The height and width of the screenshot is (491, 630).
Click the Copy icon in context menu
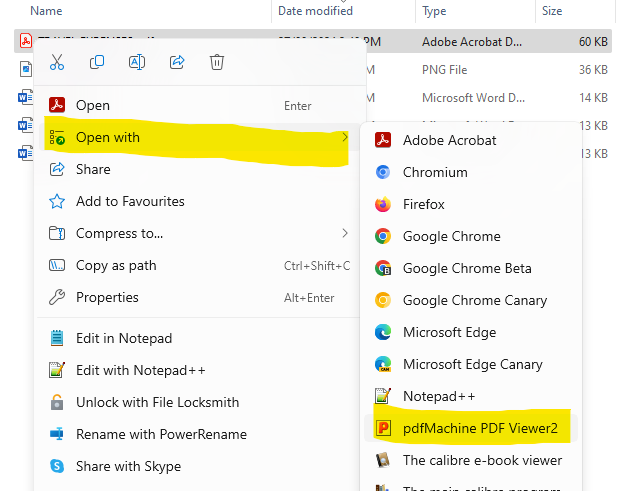[97, 62]
